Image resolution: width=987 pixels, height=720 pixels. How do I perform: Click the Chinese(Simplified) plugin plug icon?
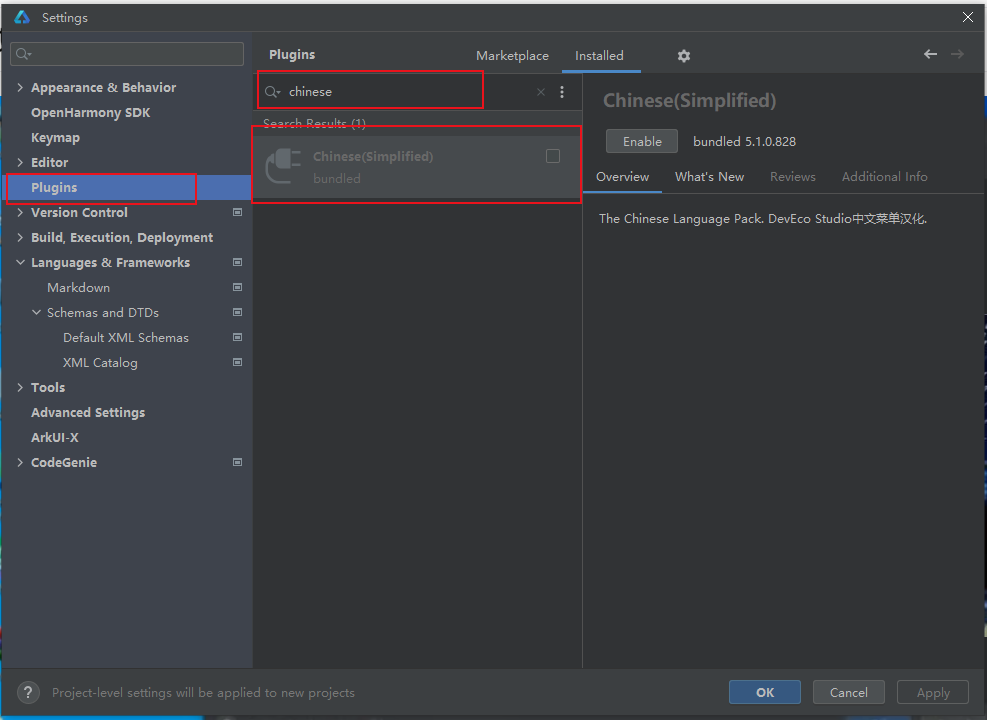(283, 166)
